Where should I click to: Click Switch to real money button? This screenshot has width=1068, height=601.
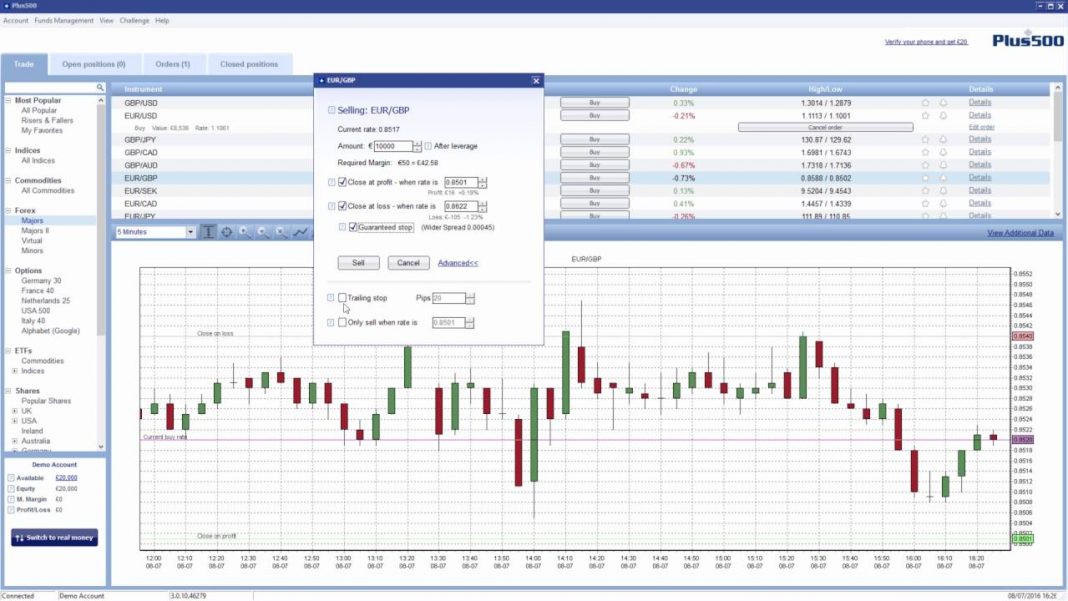(x=54, y=538)
